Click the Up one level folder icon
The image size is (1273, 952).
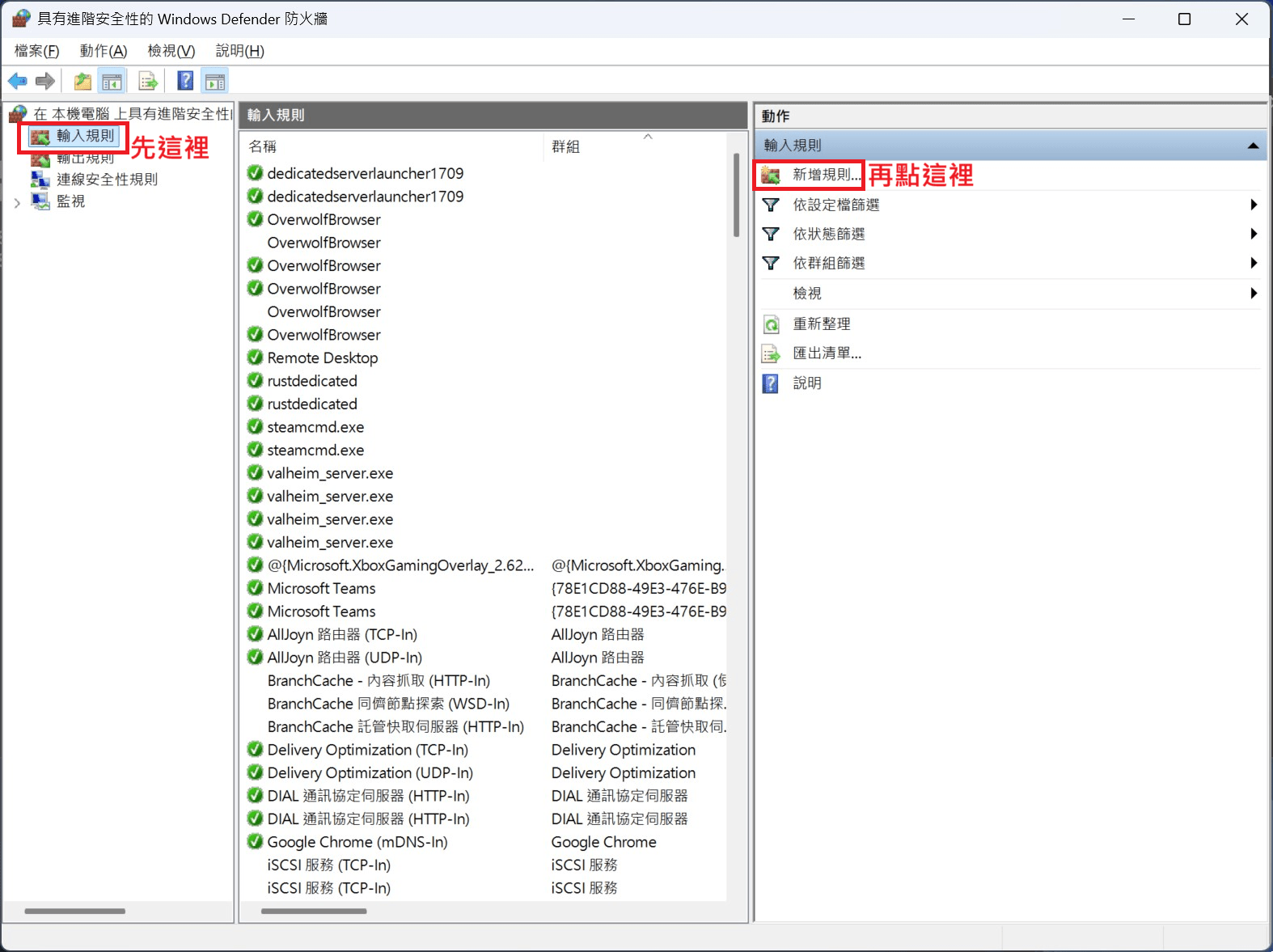(82, 81)
